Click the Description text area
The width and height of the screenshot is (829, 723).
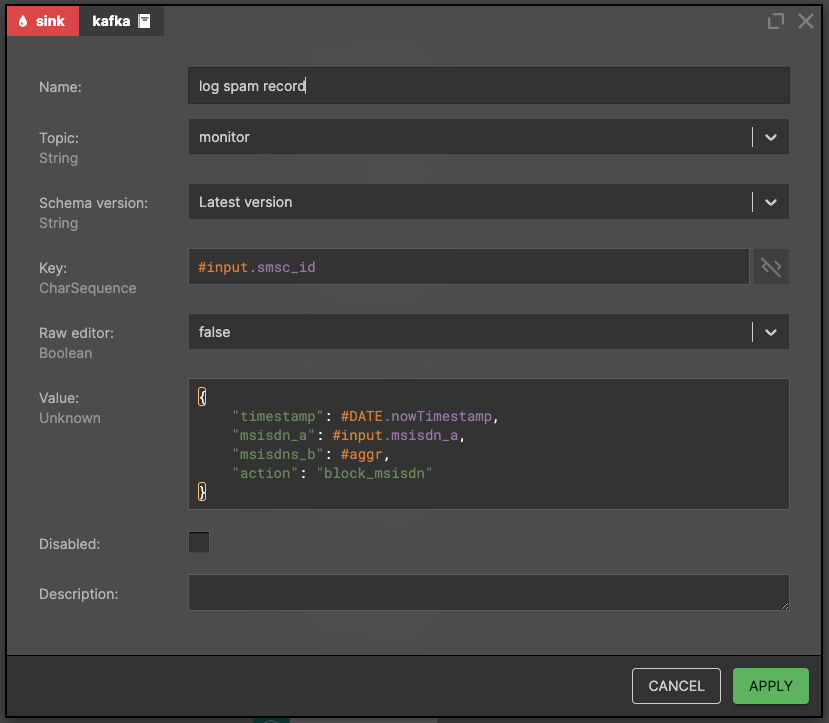pyautogui.click(x=489, y=592)
